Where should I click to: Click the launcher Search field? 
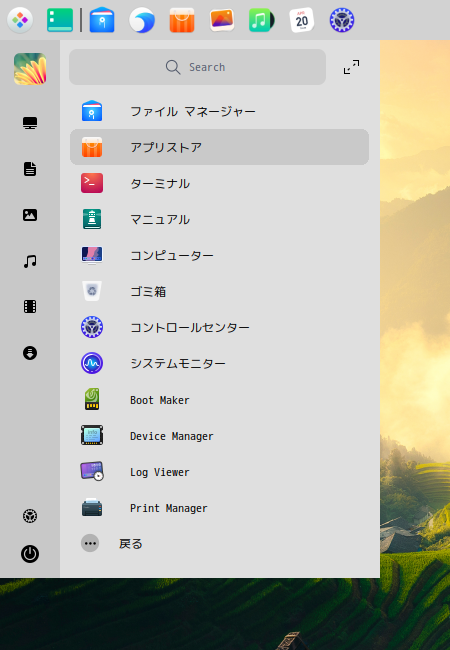click(197, 67)
